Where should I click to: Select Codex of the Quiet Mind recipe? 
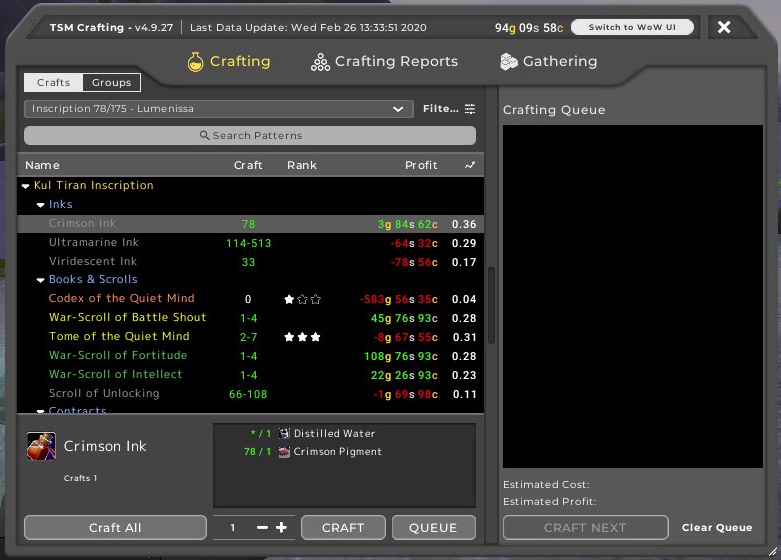[x=251, y=299]
